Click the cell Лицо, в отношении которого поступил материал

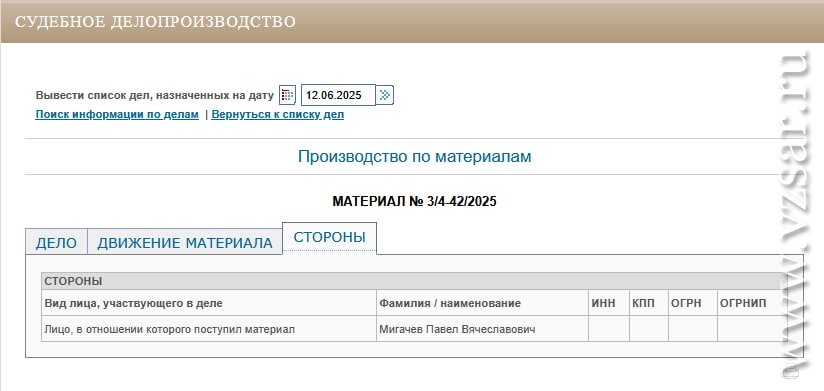click(209, 330)
